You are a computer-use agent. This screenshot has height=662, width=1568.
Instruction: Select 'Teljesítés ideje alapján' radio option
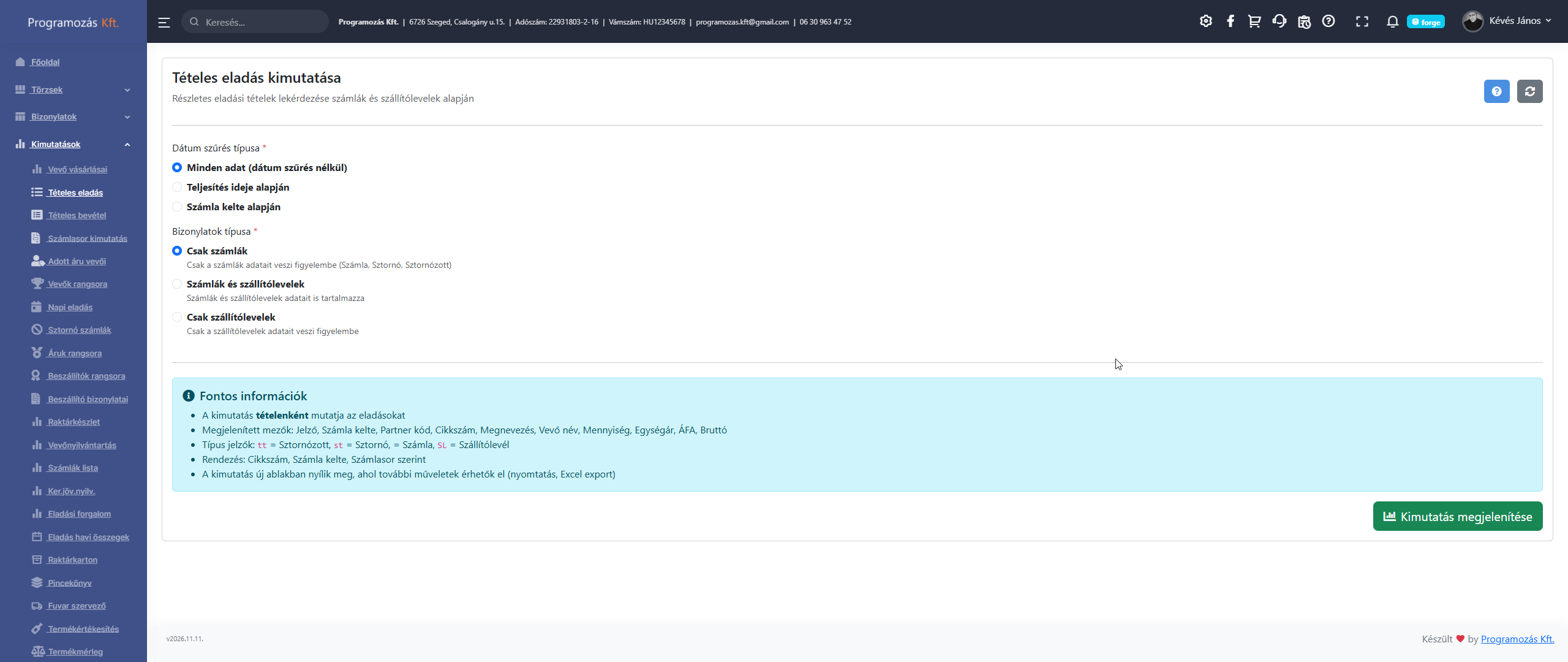[177, 187]
